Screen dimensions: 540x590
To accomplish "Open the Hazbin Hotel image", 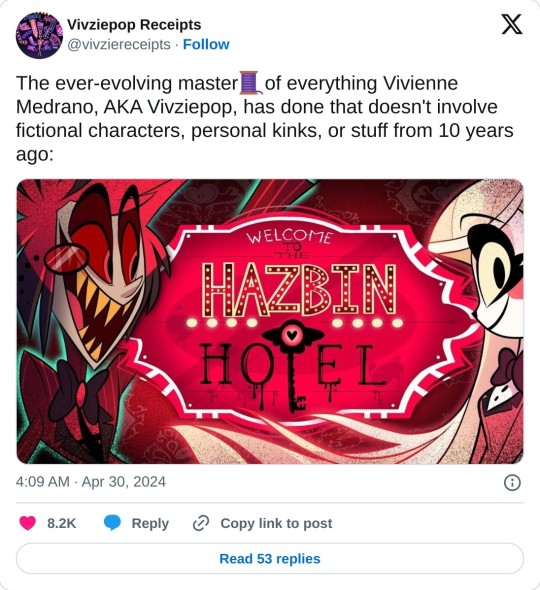I will (270, 321).
